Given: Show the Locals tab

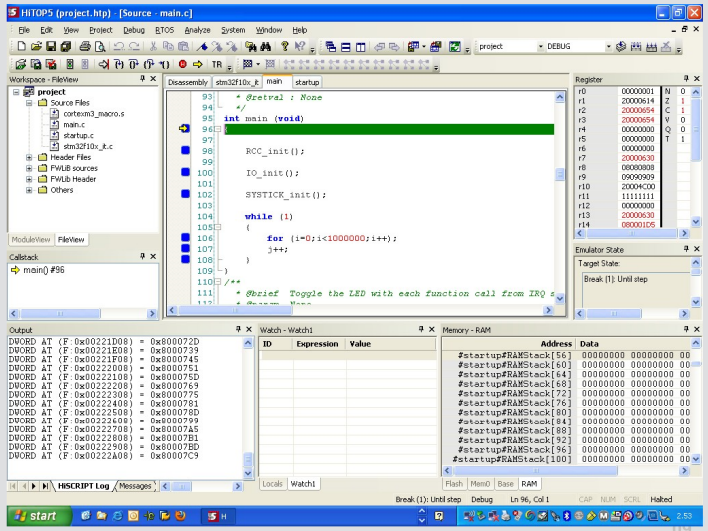Looking at the screenshot, I should click(x=272, y=484).
